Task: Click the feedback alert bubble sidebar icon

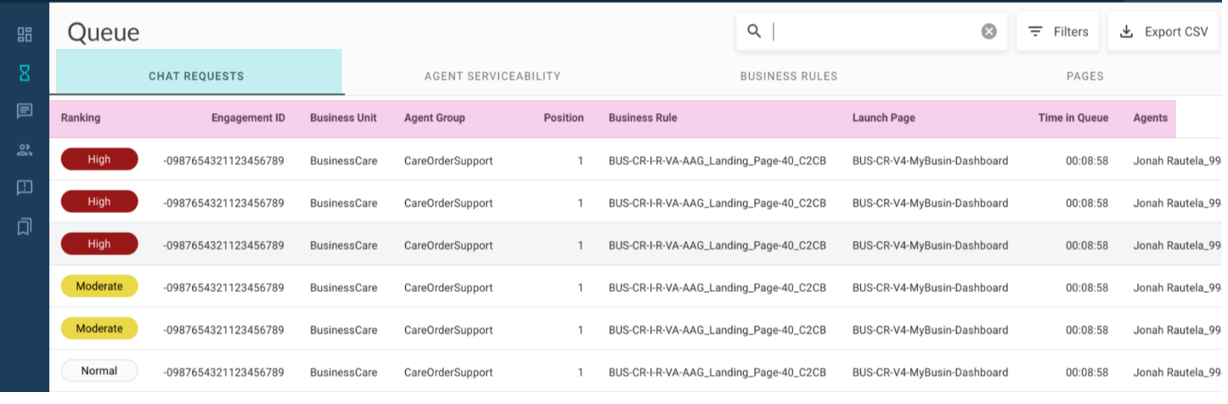Action: (25, 188)
